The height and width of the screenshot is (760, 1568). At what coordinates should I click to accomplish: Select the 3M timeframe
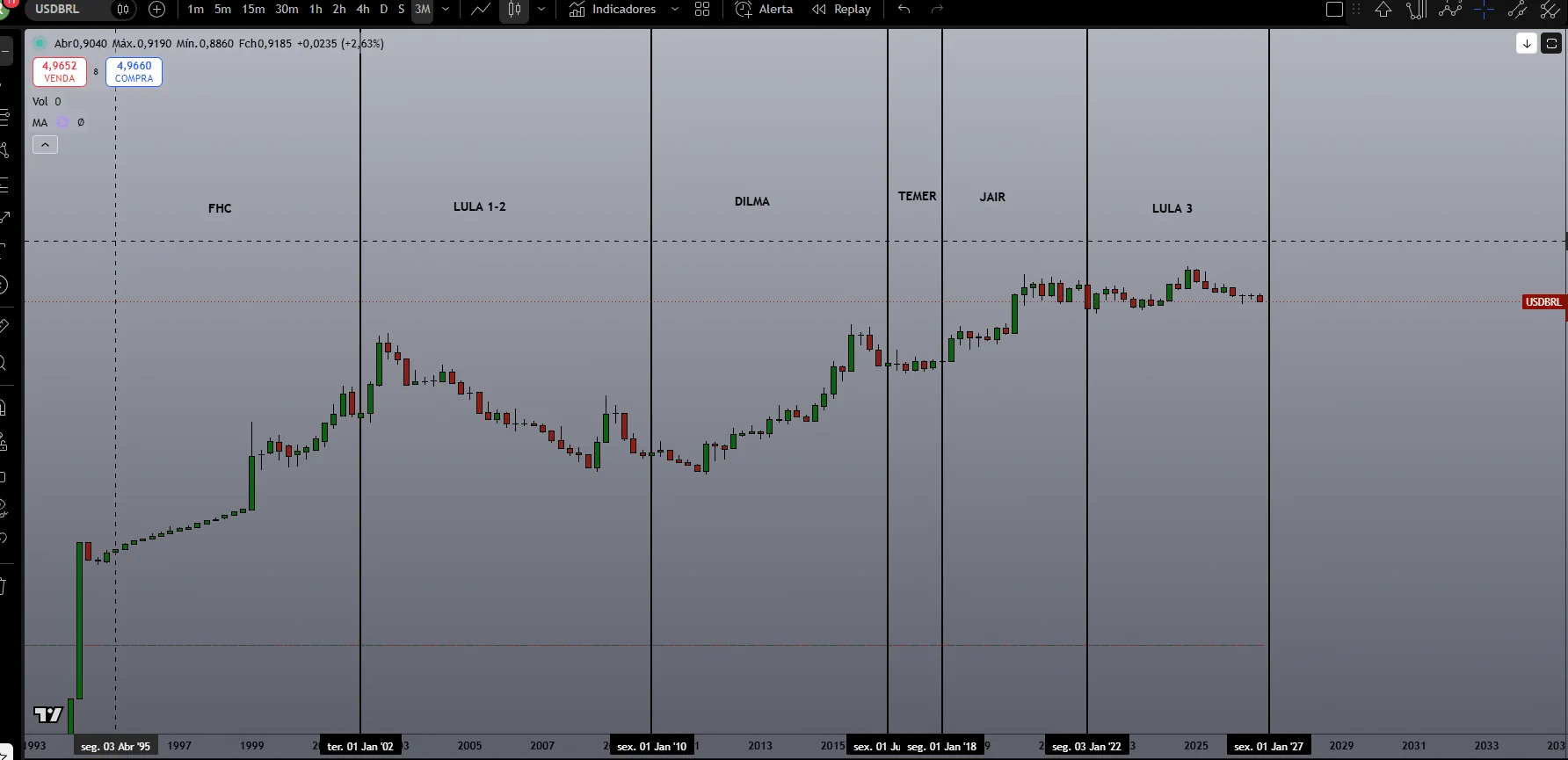[x=422, y=10]
